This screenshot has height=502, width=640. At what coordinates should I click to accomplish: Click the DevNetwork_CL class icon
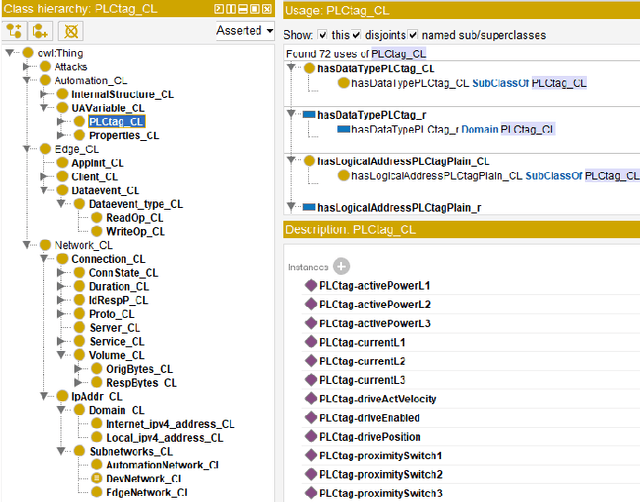tap(95, 478)
